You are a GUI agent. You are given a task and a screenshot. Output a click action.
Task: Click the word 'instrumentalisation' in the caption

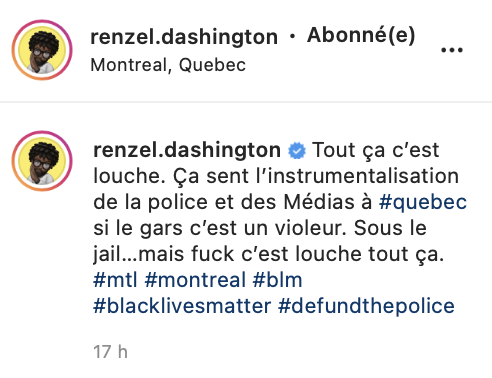pyautogui.click(x=363, y=176)
